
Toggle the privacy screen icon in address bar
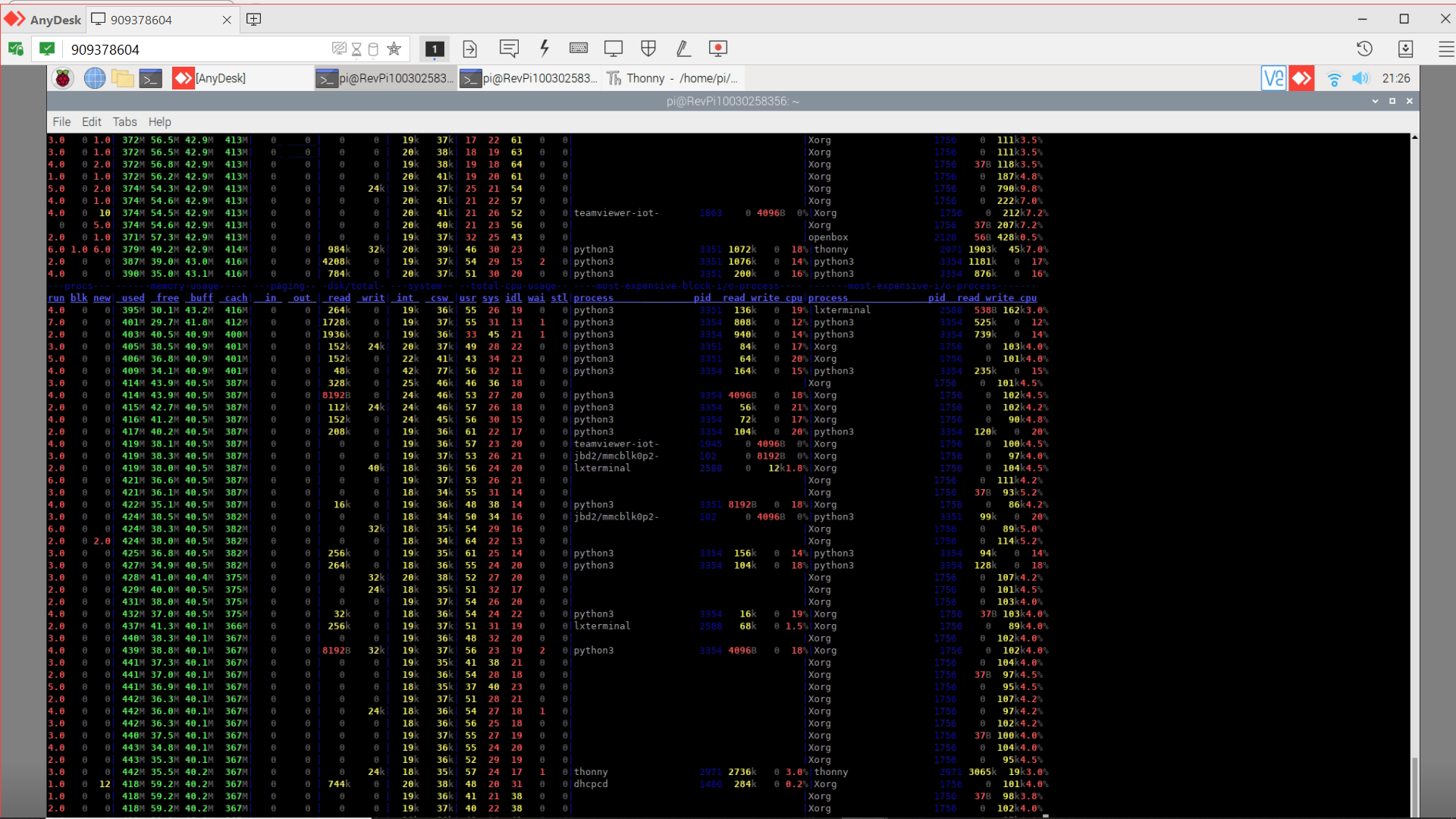(x=339, y=49)
